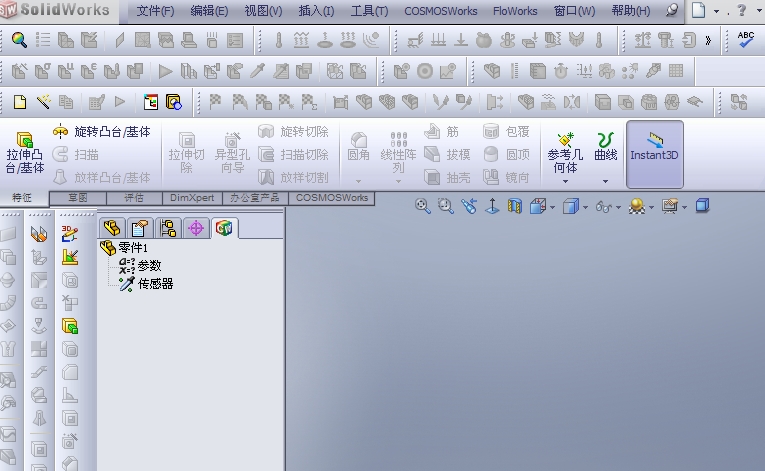The image size is (765, 471).
Task: Click the Previous View icon
Action: tap(469, 206)
